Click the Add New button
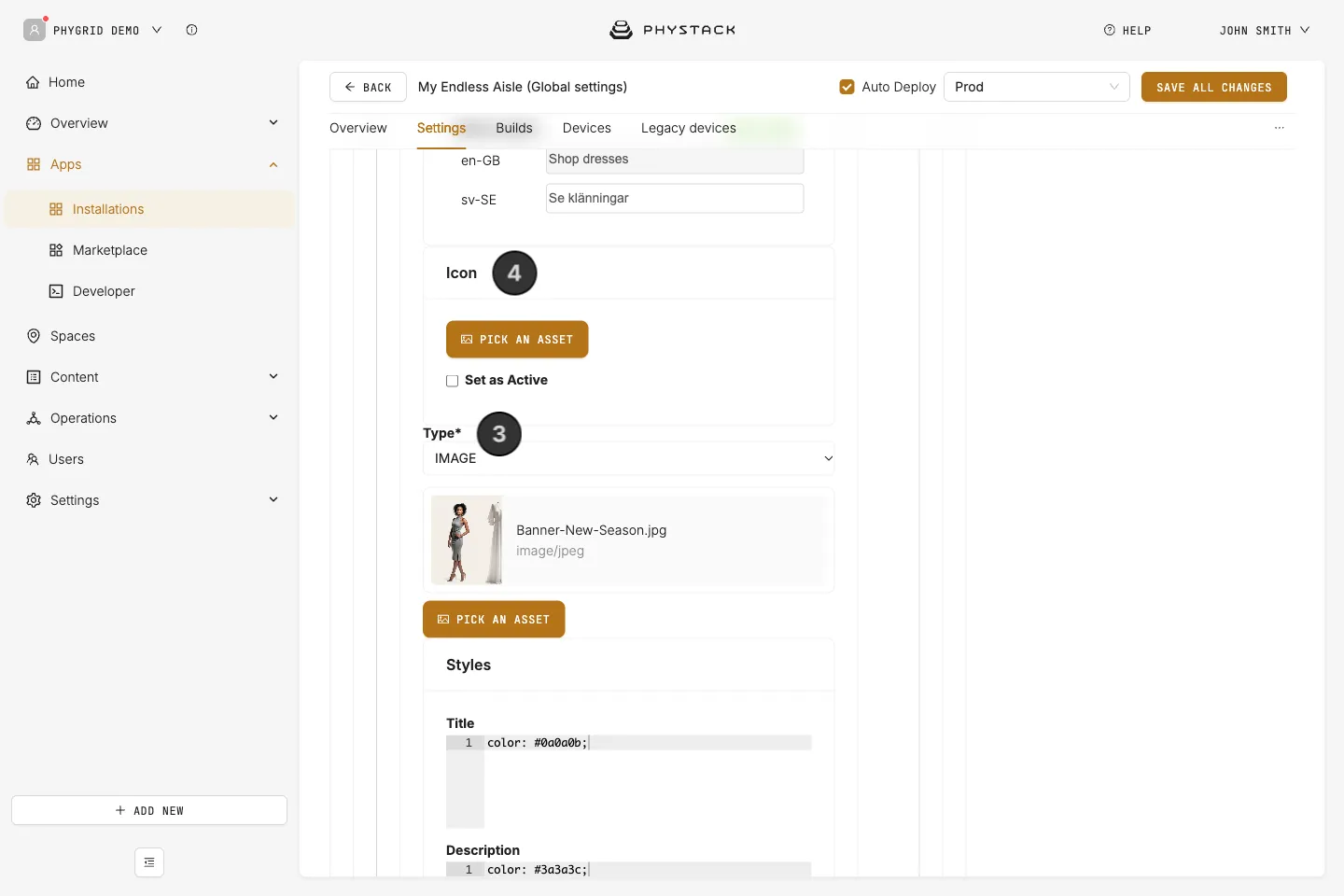Image resolution: width=1344 pixels, height=896 pixels. [x=149, y=810]
